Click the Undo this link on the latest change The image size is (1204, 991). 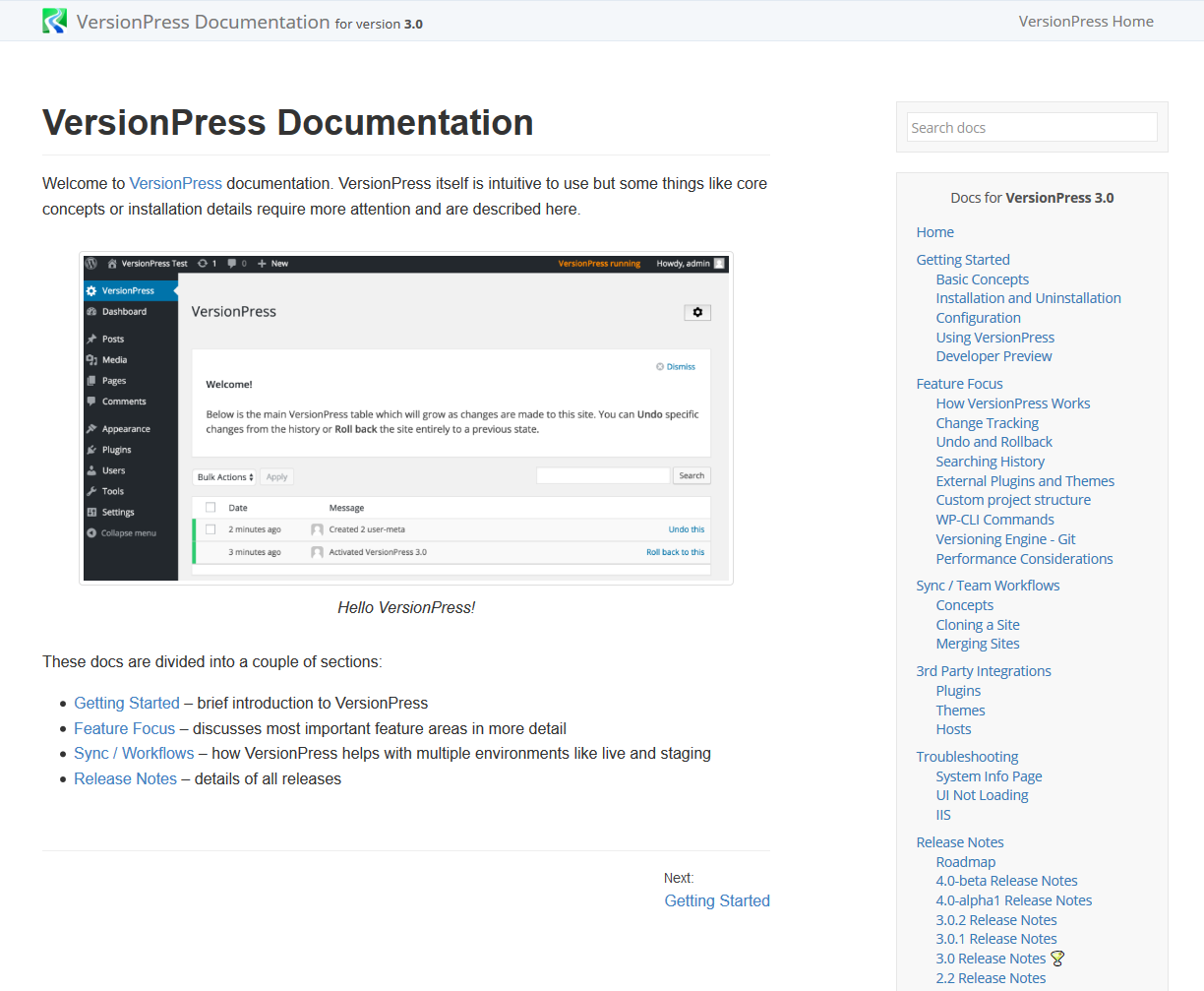pyautogui.click(x=688, y=529)
